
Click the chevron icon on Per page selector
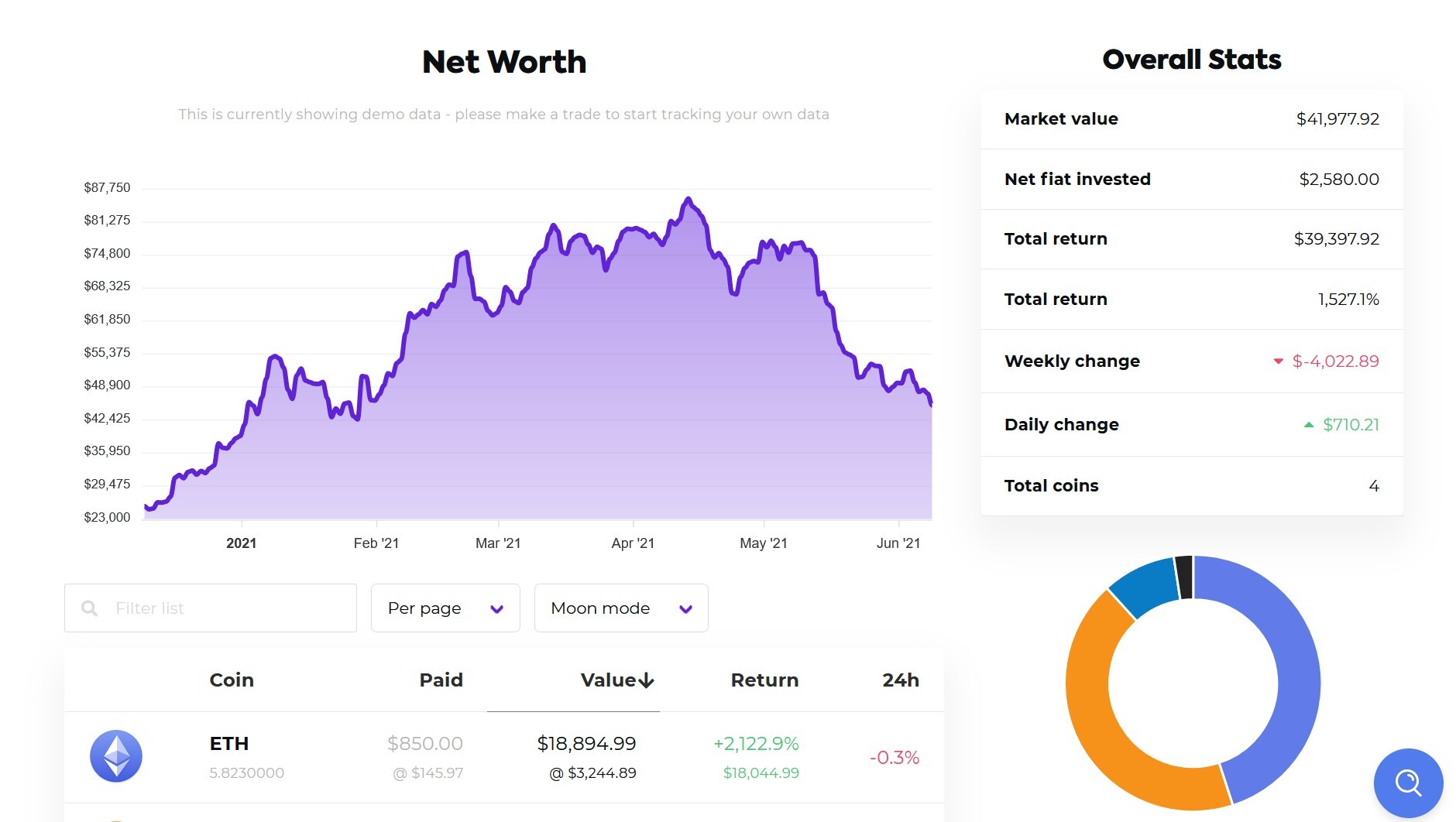click(496, 608)
